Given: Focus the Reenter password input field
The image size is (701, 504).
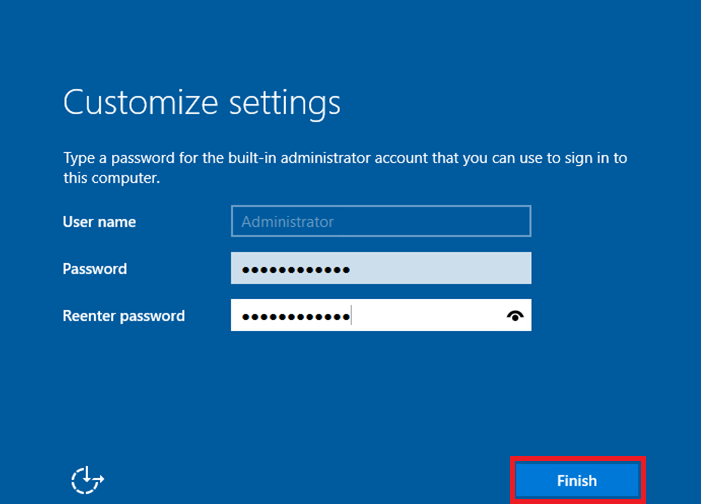Looking at the screenshot, I should pyautogui.click(x=380, y=316).
